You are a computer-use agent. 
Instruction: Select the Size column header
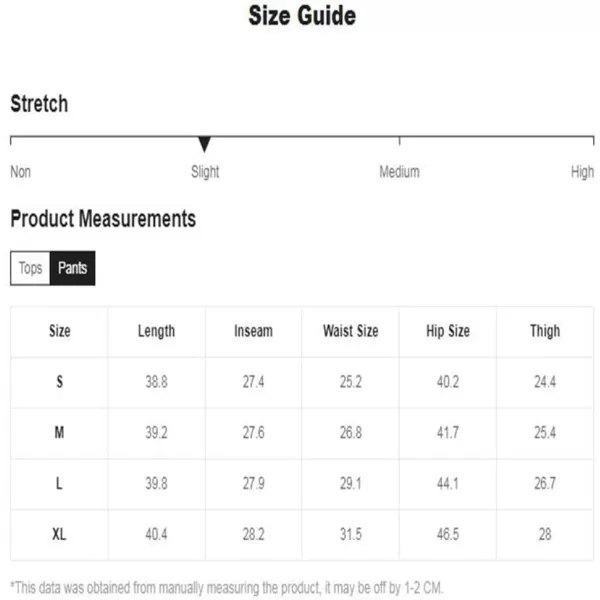coord(60,331)
